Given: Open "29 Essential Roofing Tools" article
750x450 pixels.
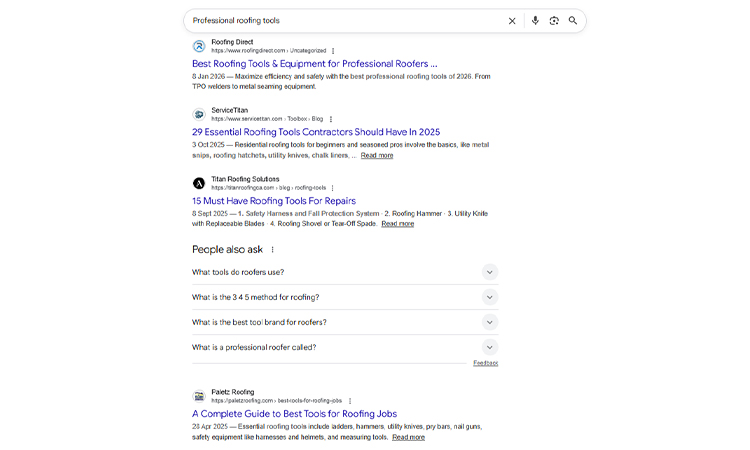Looking at the screenshot, I should [315, 132].
